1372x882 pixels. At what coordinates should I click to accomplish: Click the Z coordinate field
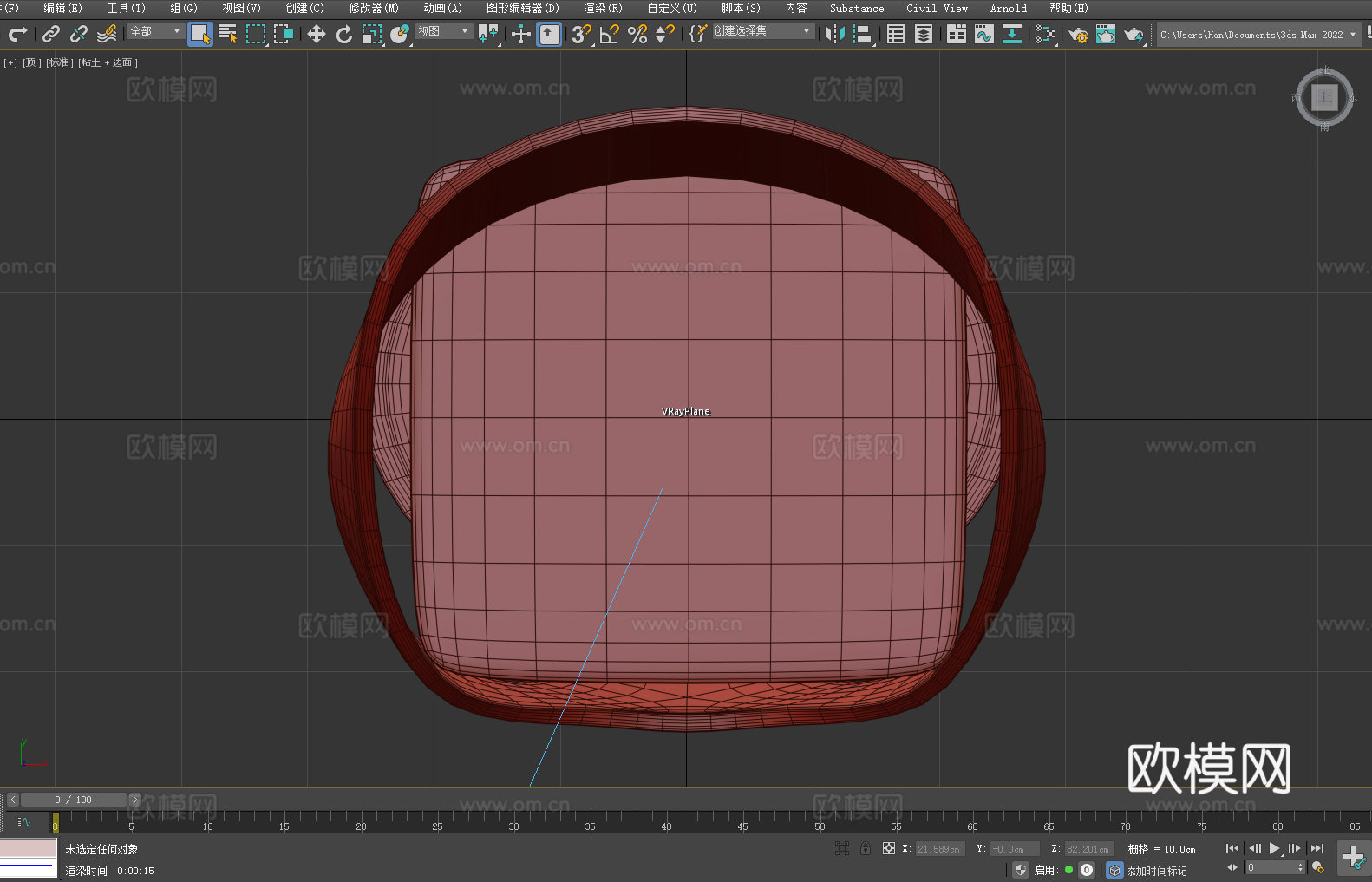coord(1088,849)
